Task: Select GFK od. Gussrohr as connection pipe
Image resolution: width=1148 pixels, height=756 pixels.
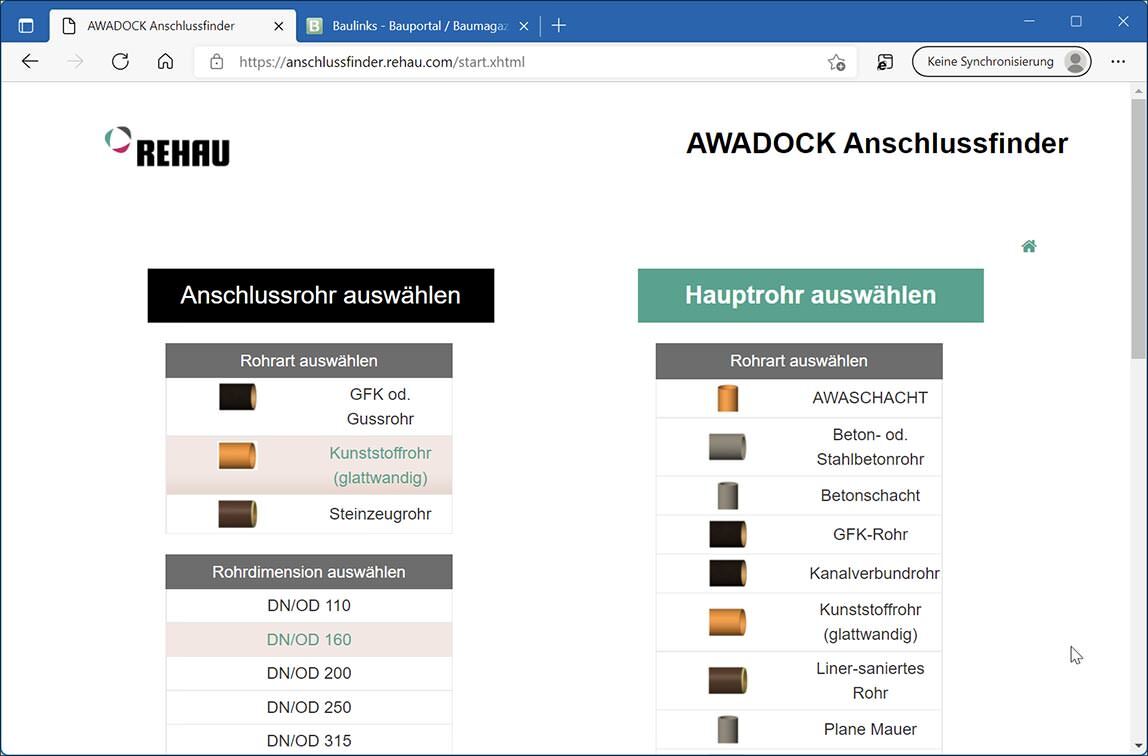Action: (309, 407)
